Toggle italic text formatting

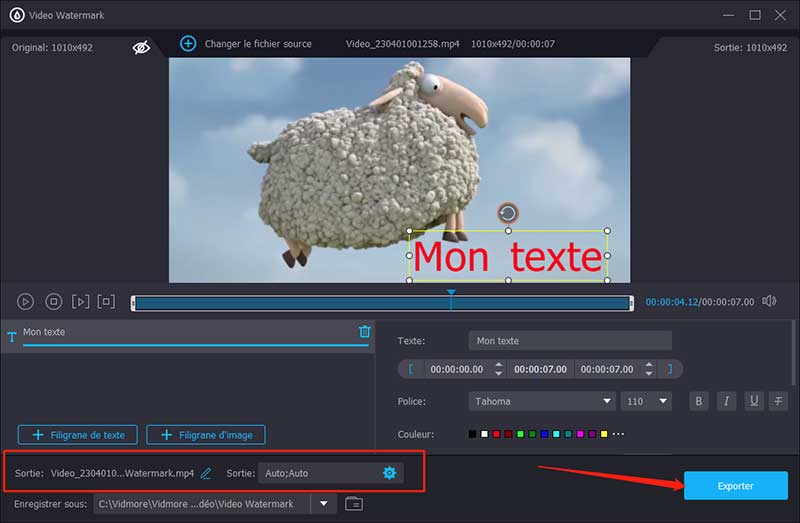[726, 402]
